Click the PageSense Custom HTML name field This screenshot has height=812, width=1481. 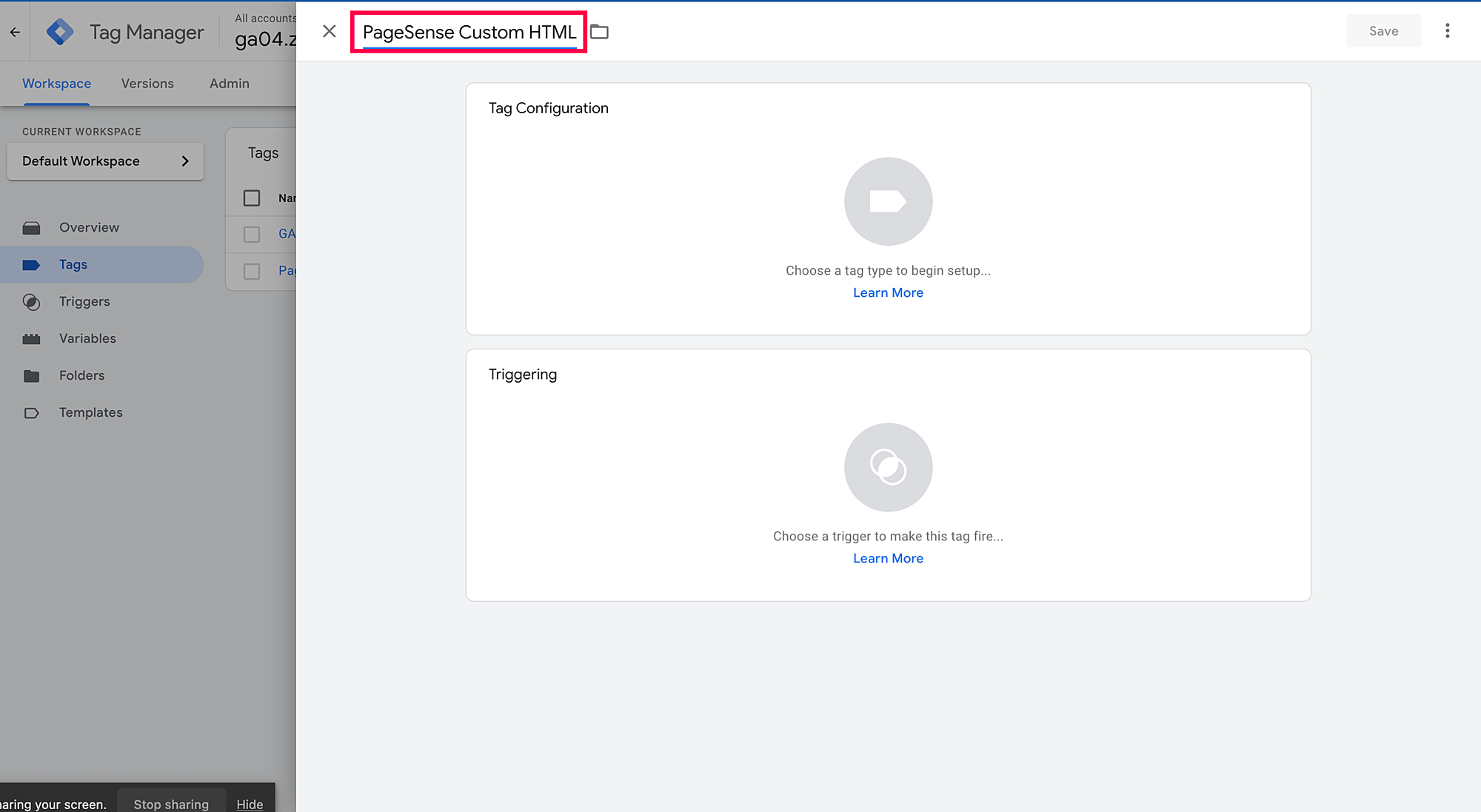click(469, 32)
